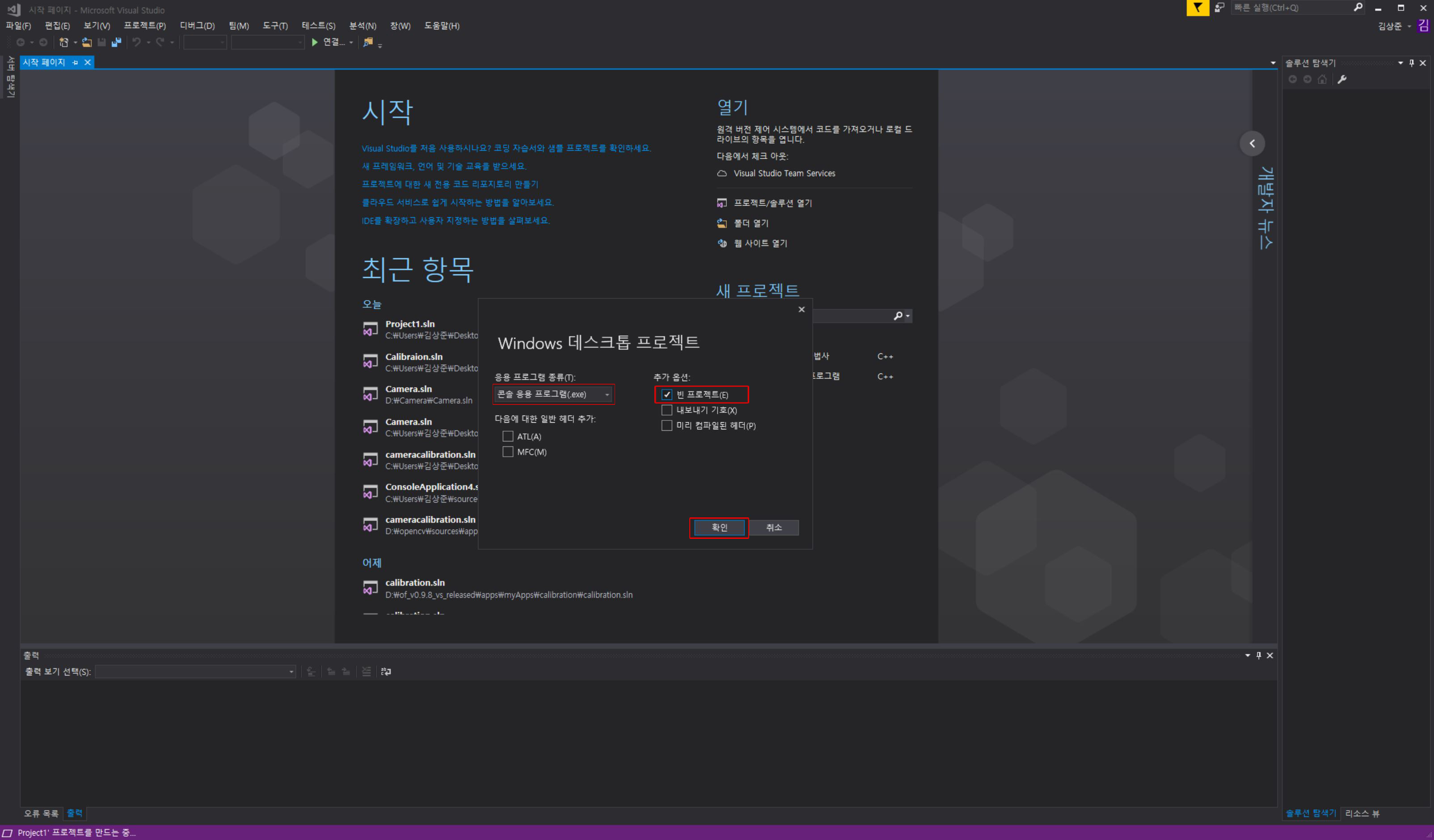Click the Find in Files toolbar icon
Image resolution: width=1434 pixels, height=840 pixels.
click(x=368, y=42)
